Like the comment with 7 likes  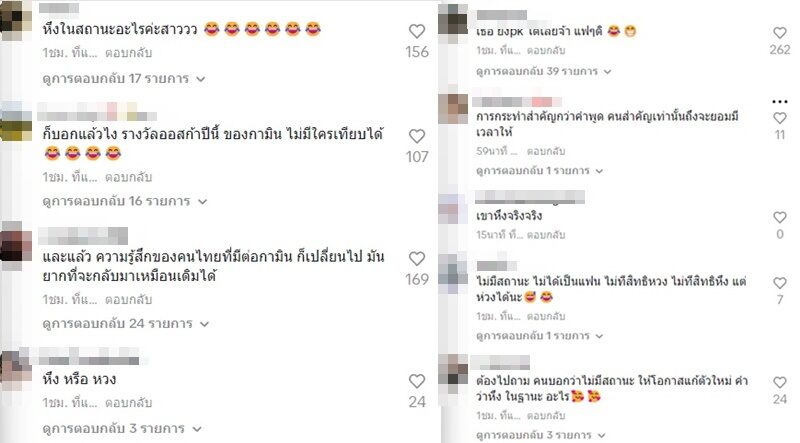click(780, 283)
